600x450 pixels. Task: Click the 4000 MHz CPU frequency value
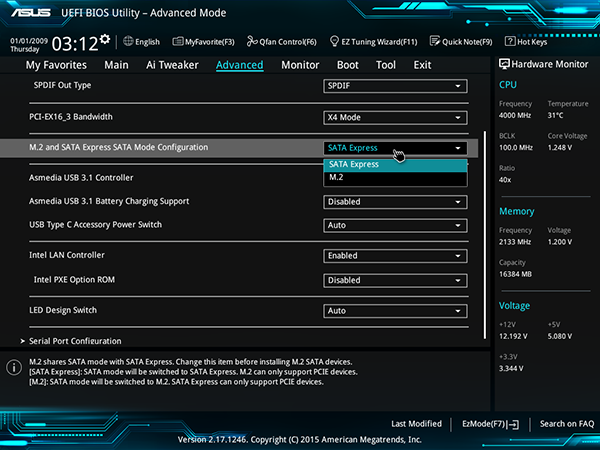coord(515,115)
